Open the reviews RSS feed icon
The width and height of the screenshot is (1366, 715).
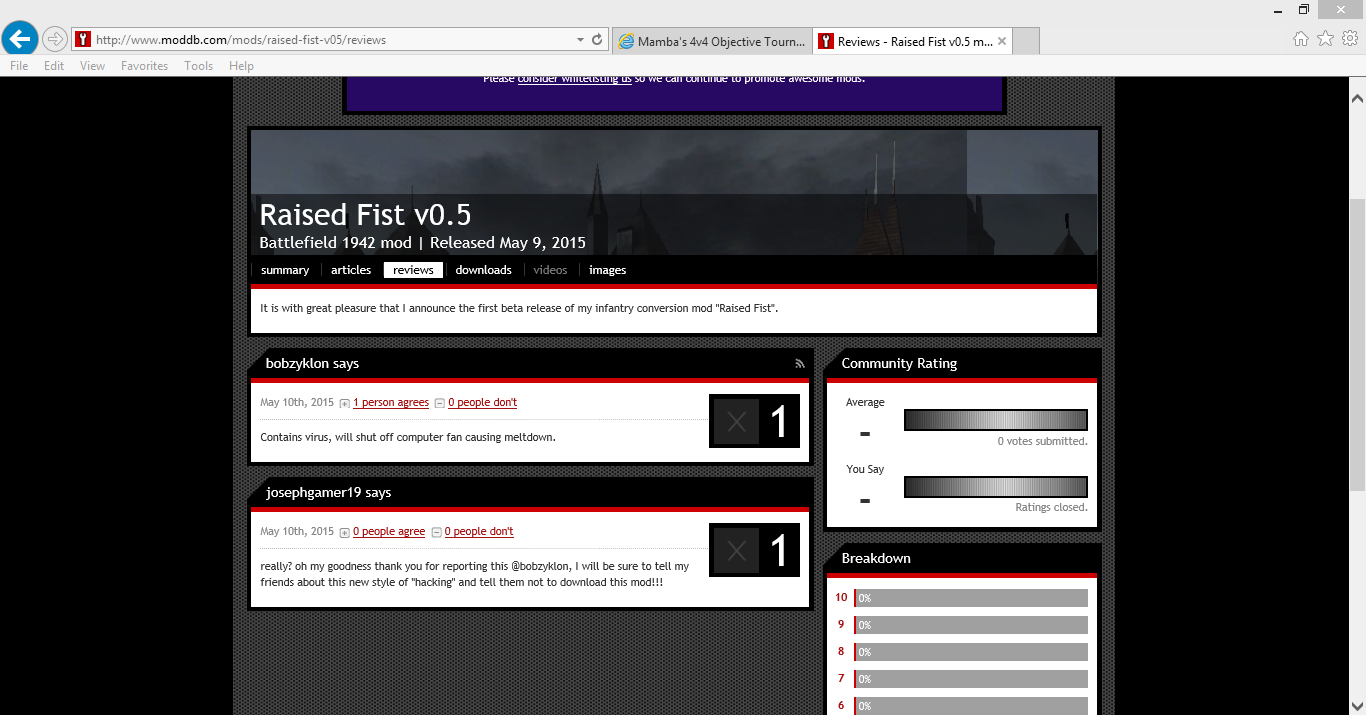[799, 364]
